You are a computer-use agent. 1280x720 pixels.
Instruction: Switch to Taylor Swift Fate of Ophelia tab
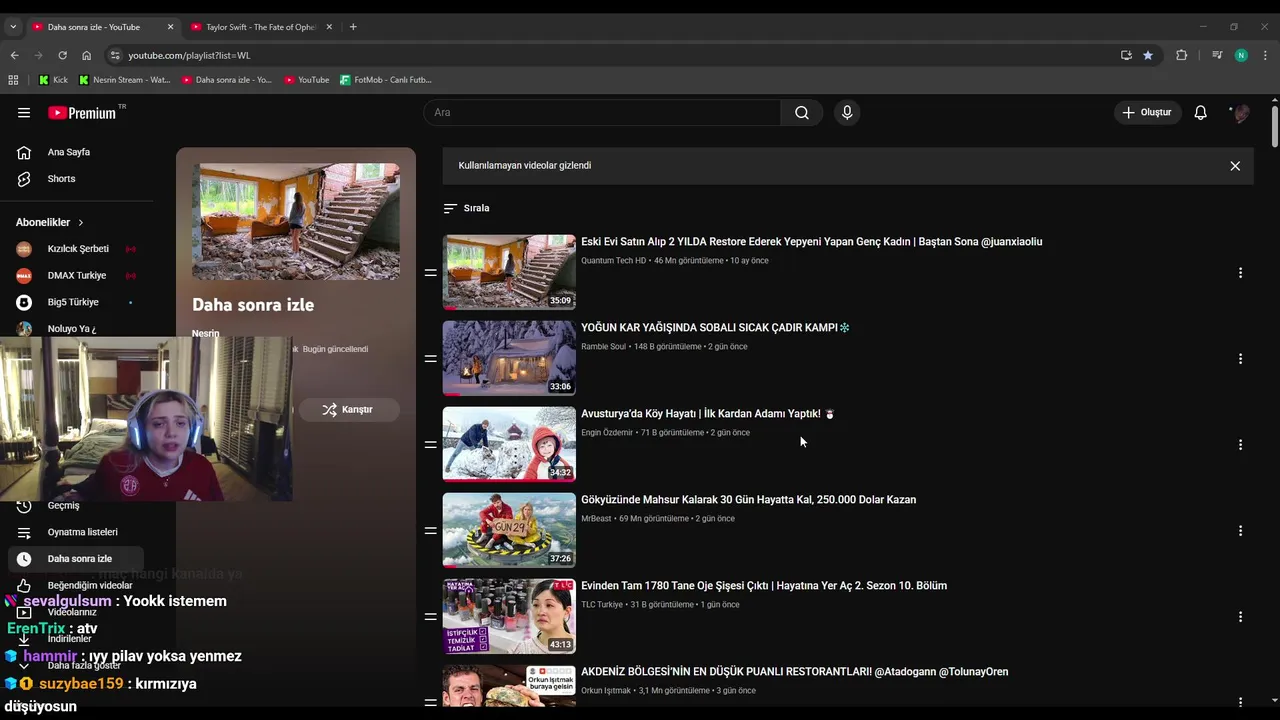[260, 27]
